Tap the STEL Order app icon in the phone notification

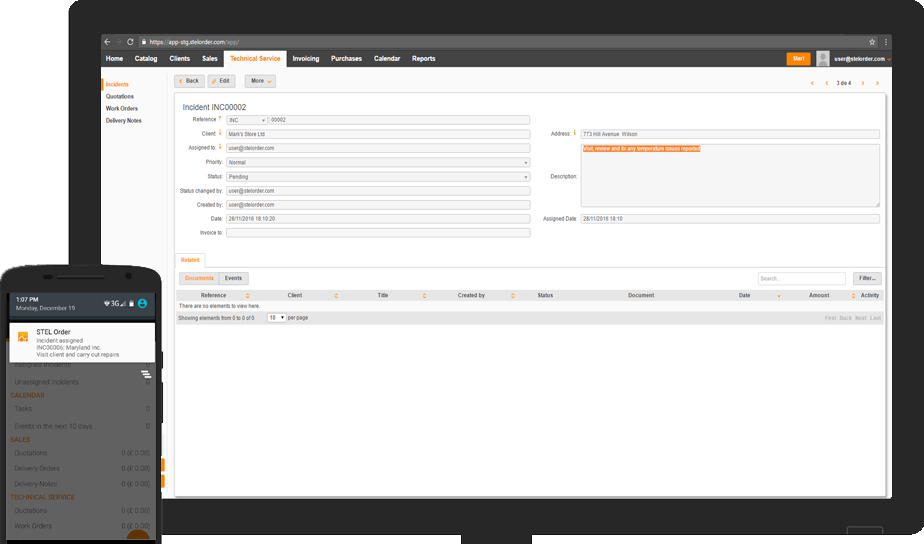click(23, 337)
